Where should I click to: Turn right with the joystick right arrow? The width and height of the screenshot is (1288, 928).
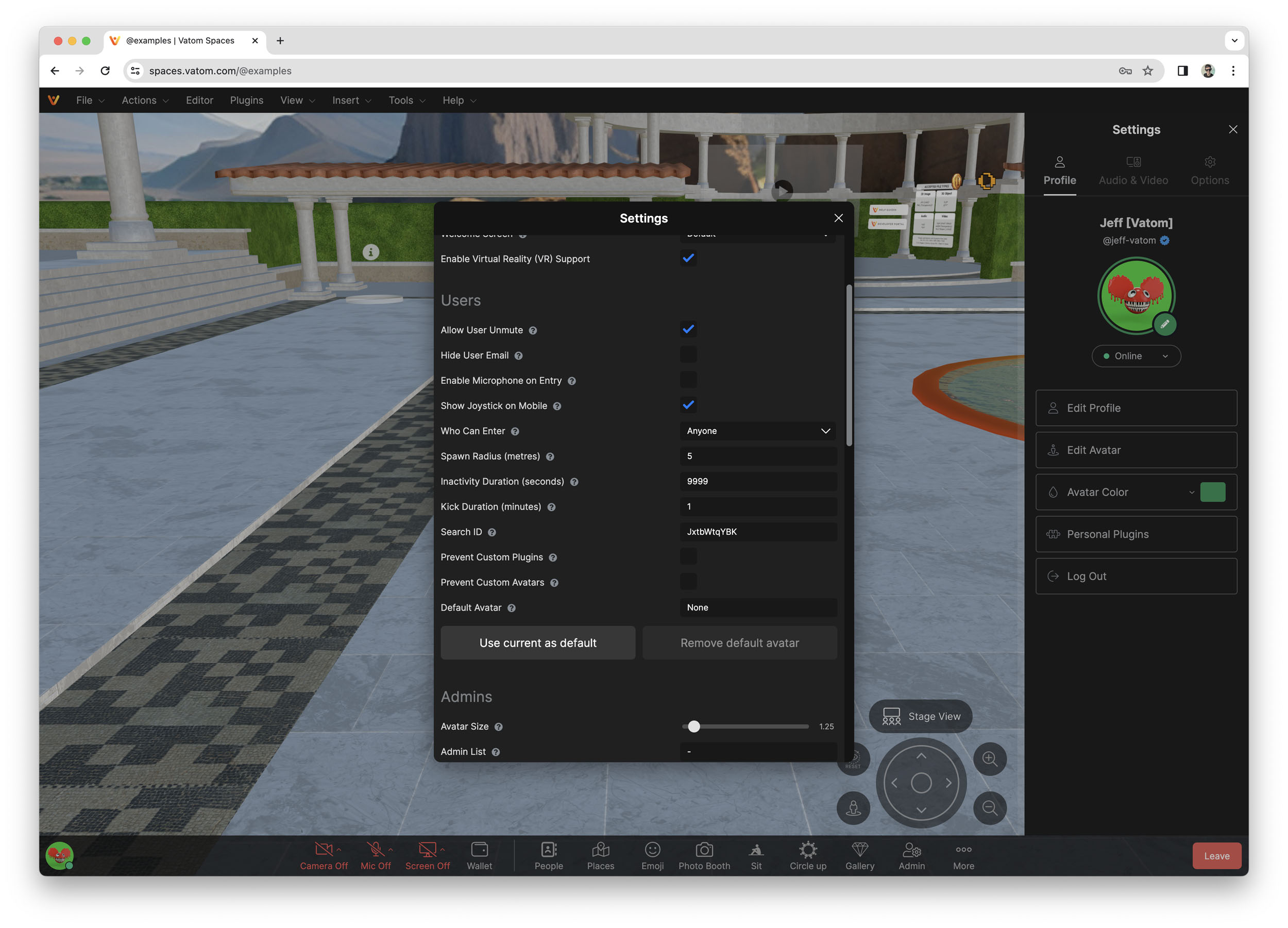pos(948,783)
